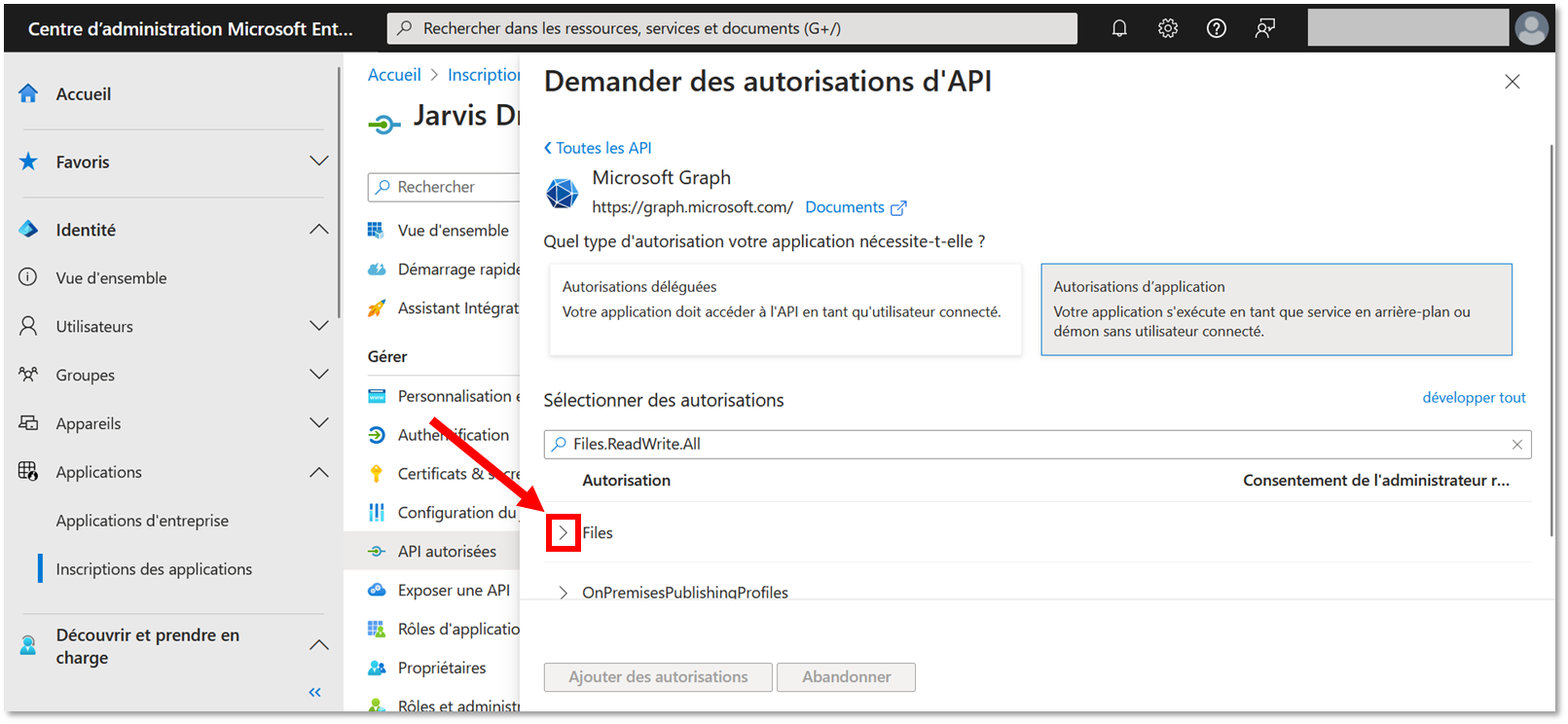Close the Demander des autorisations d'API panel
The image size is (1568, 724).
(1512, 82)
